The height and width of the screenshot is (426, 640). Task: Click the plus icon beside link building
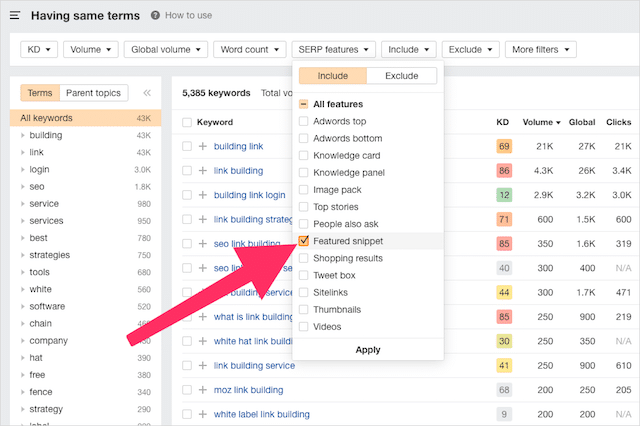pyautogui.click(x=203, y=171)
